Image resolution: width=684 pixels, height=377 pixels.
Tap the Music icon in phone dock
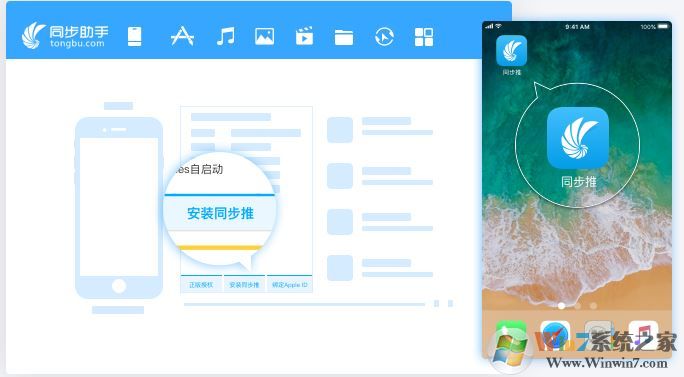tap(643, 336)
